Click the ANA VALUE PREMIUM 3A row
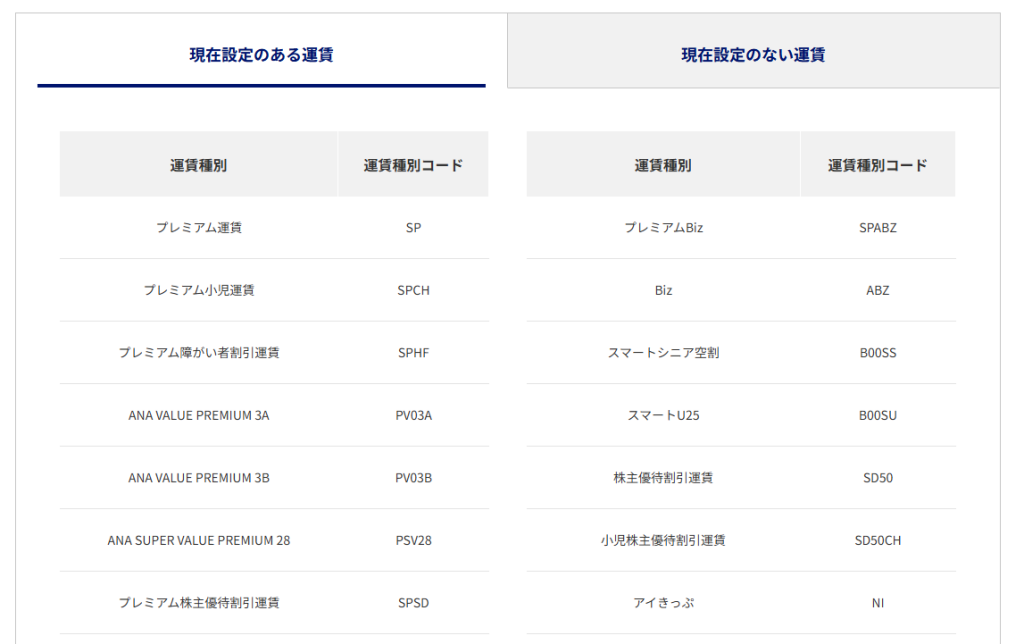This screenshot has height=644, width=1024. point(199,415)
